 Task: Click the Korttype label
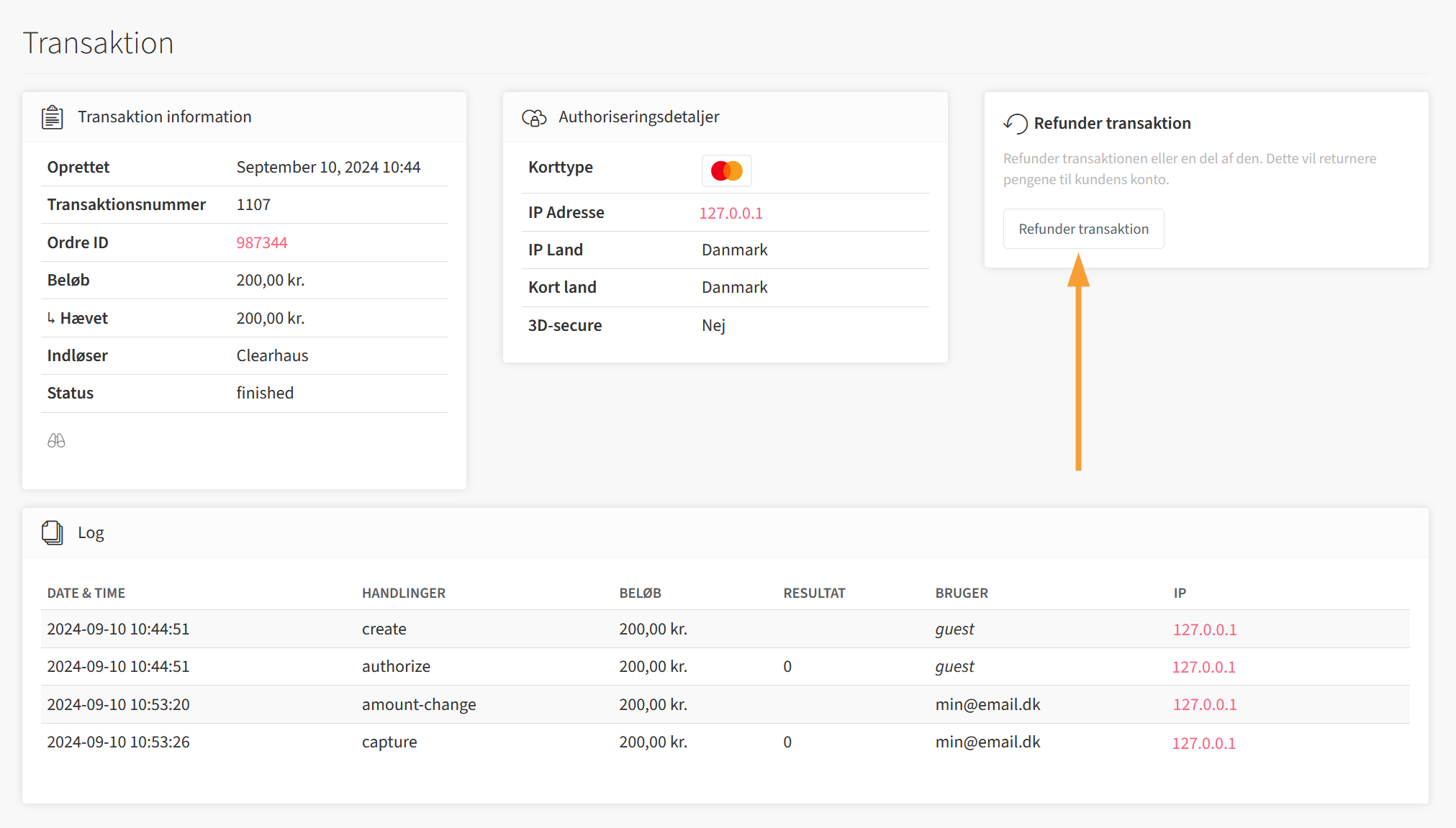click(561, 167)
